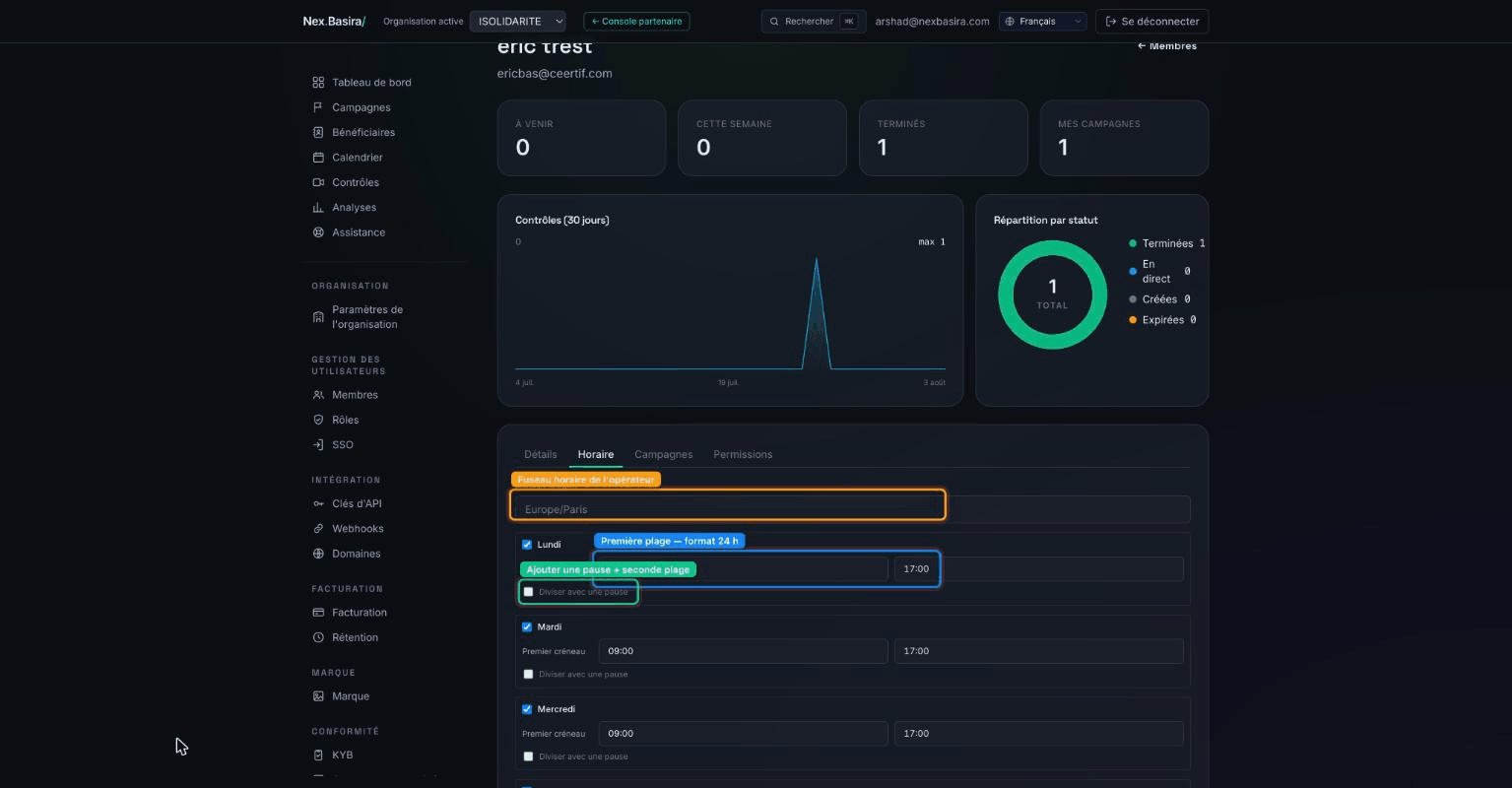
Task: Click the Assistance lifebuoy icon
Action: click(318, 232)
